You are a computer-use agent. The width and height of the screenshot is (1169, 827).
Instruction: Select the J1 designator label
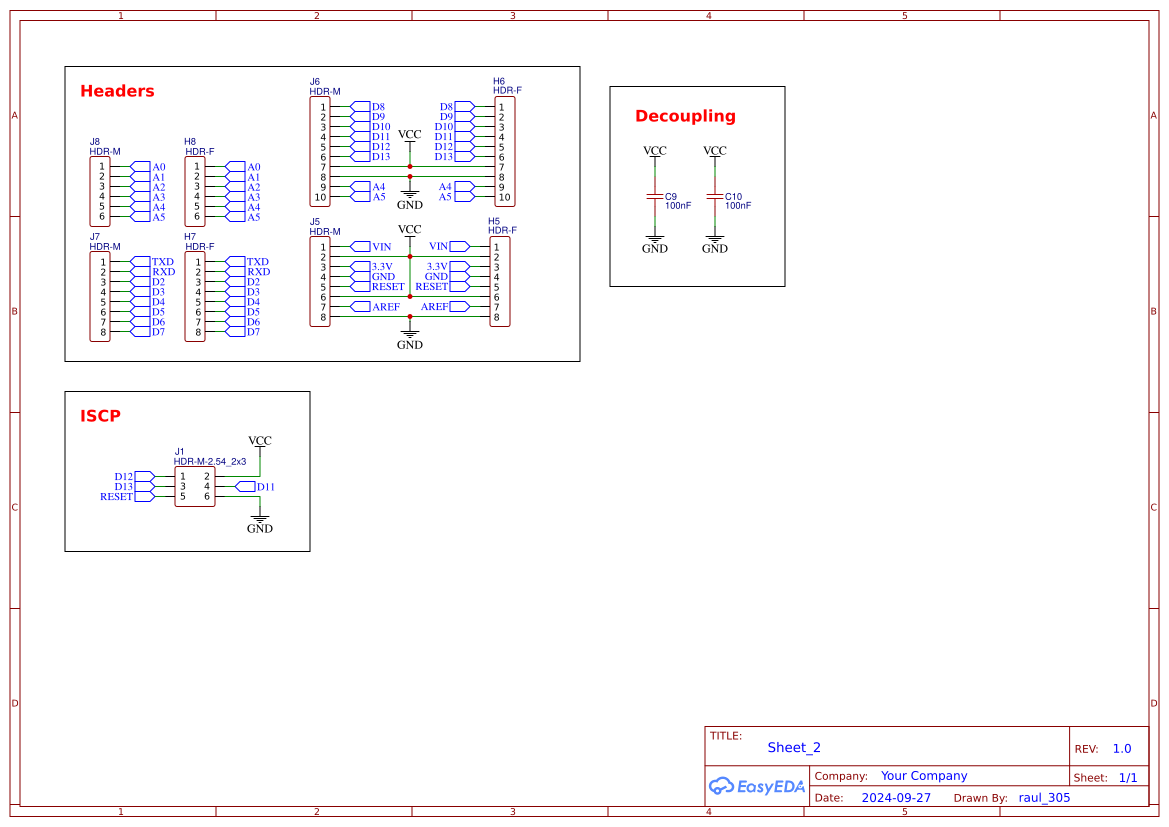tap(179, 451)
